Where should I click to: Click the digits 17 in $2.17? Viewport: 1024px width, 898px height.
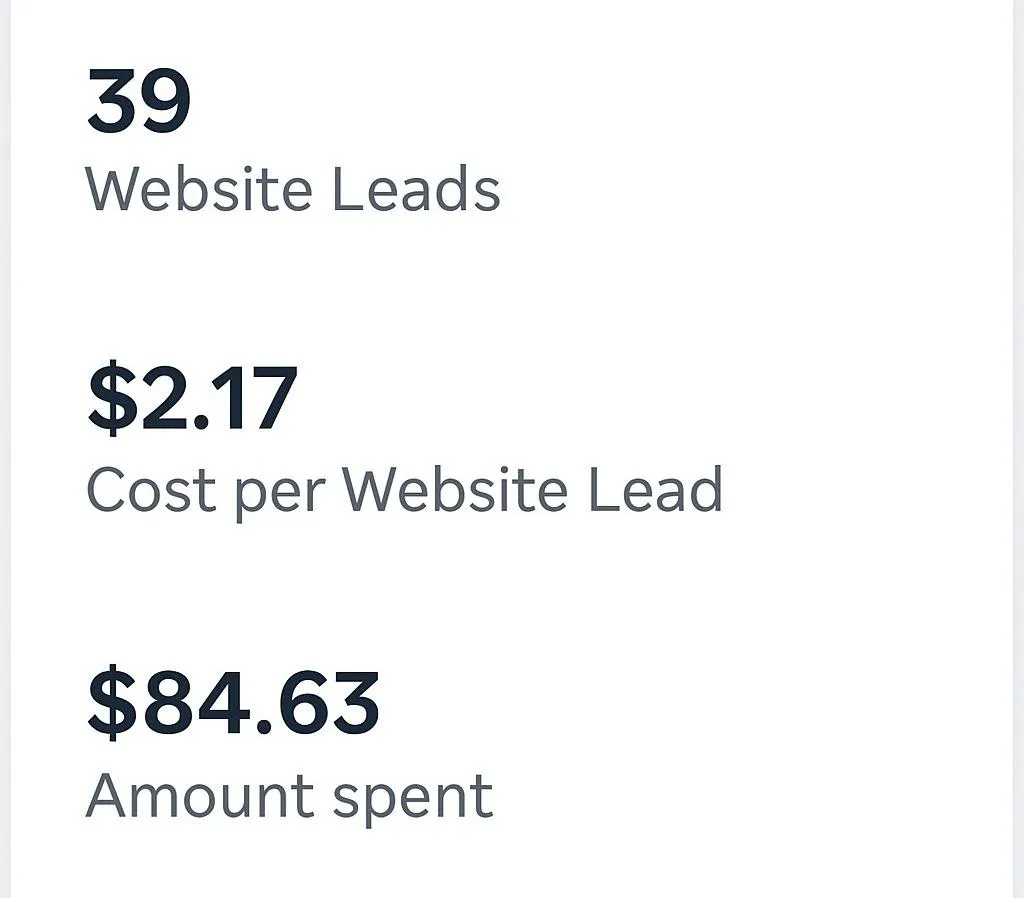tap(258, 398)
